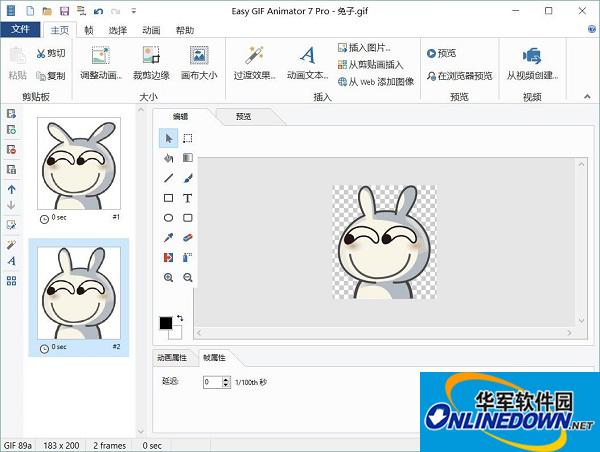Click 从剪贴画插入 insert from clipart
The image size is (600, 452).
coord(370,65)
